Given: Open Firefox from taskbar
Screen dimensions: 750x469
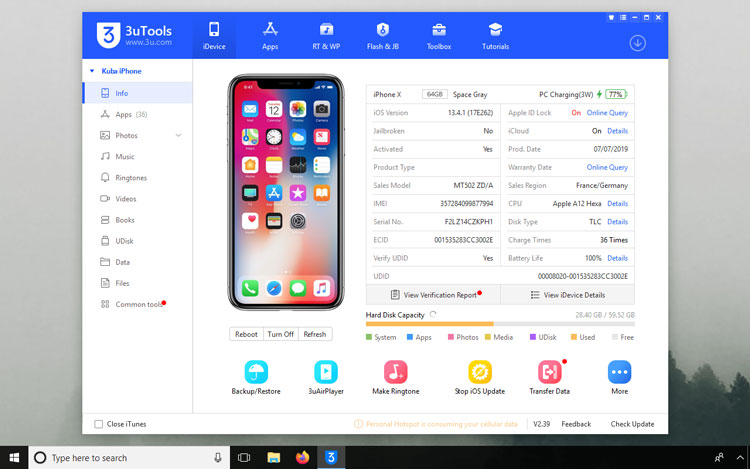Looking at the screenshot, I should click(x=302, y=458).
